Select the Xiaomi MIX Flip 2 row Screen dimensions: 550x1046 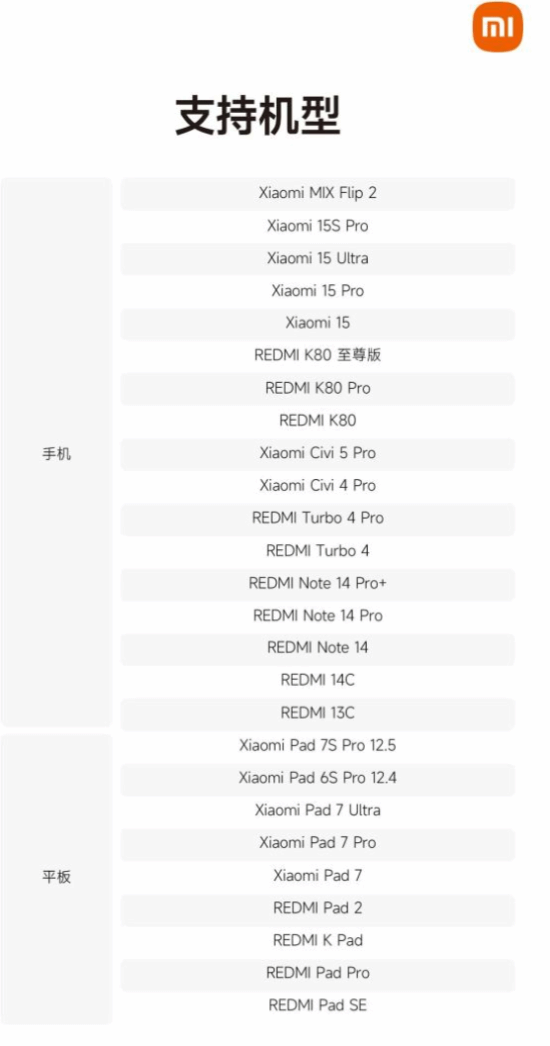click(318, 193)
